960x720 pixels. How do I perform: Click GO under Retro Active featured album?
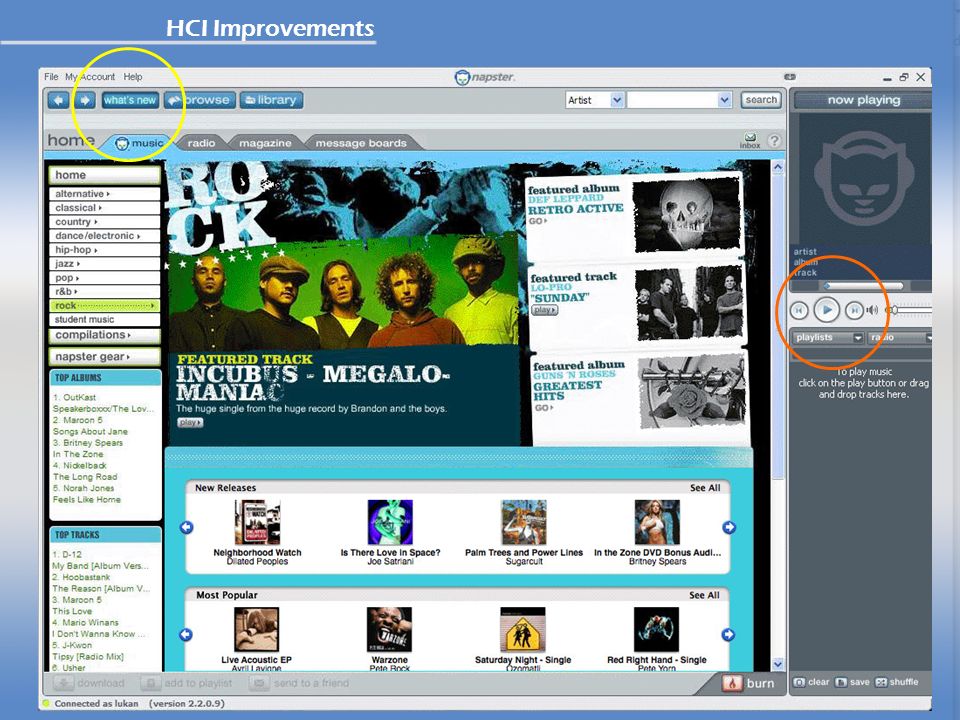pyautogui.click(x=538, y=221)
